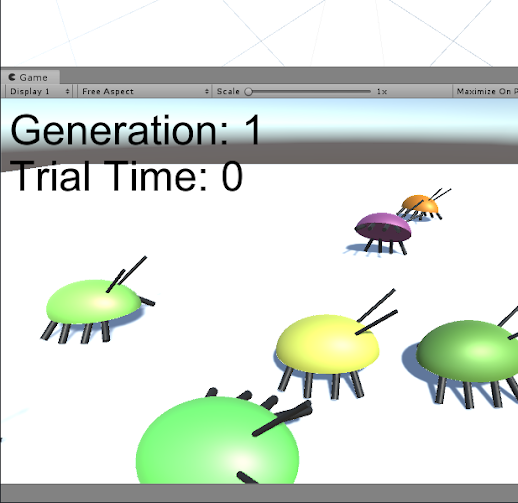Viewport: 518px width, 503px height.
Task: Click the Display 1 dropdown arrows
Action: tap(67, 91)
